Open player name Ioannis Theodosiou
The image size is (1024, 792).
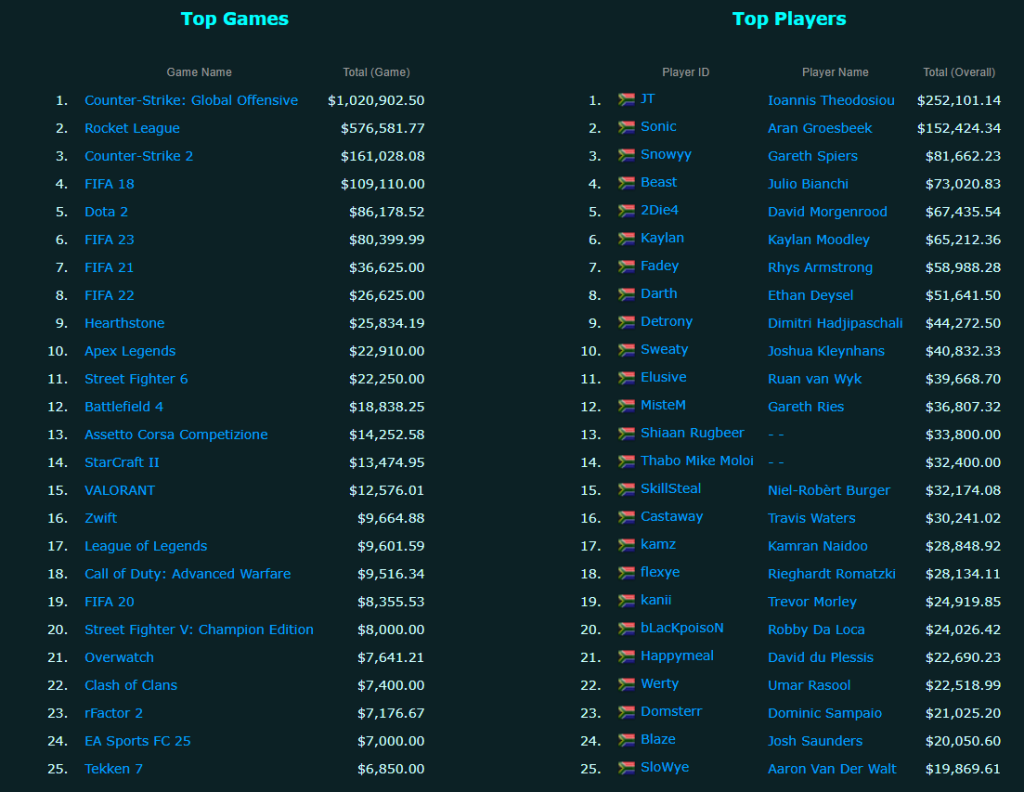pos(831,100)
